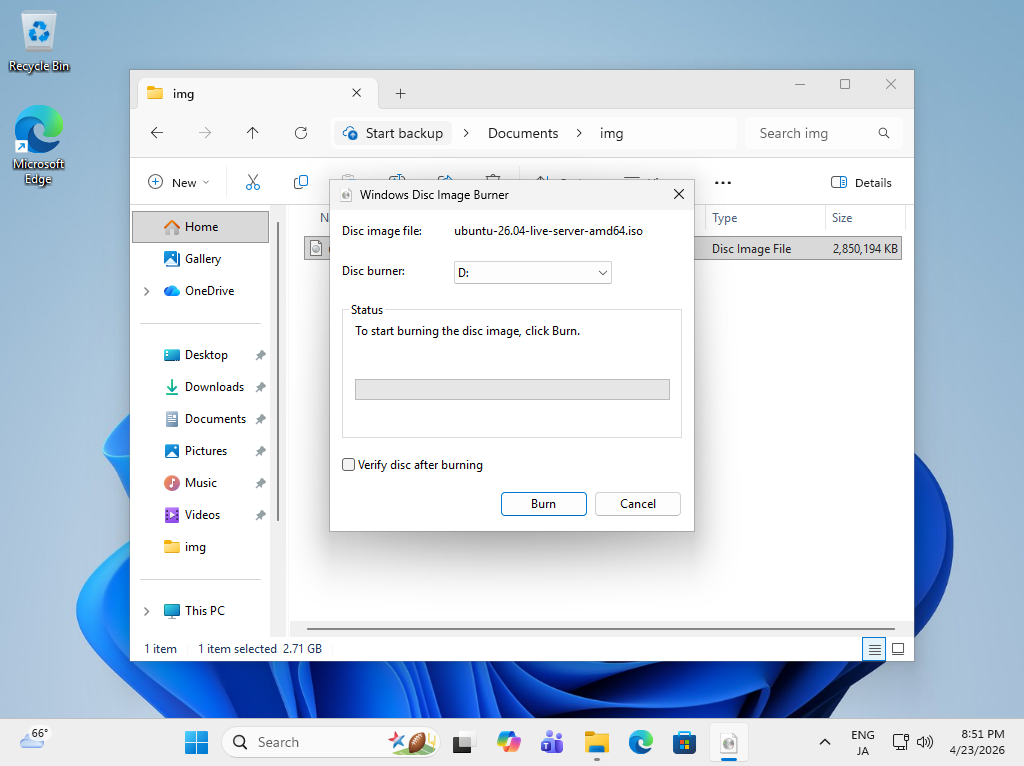Click the Back arrow in File Explorer

tap(157, 133)
